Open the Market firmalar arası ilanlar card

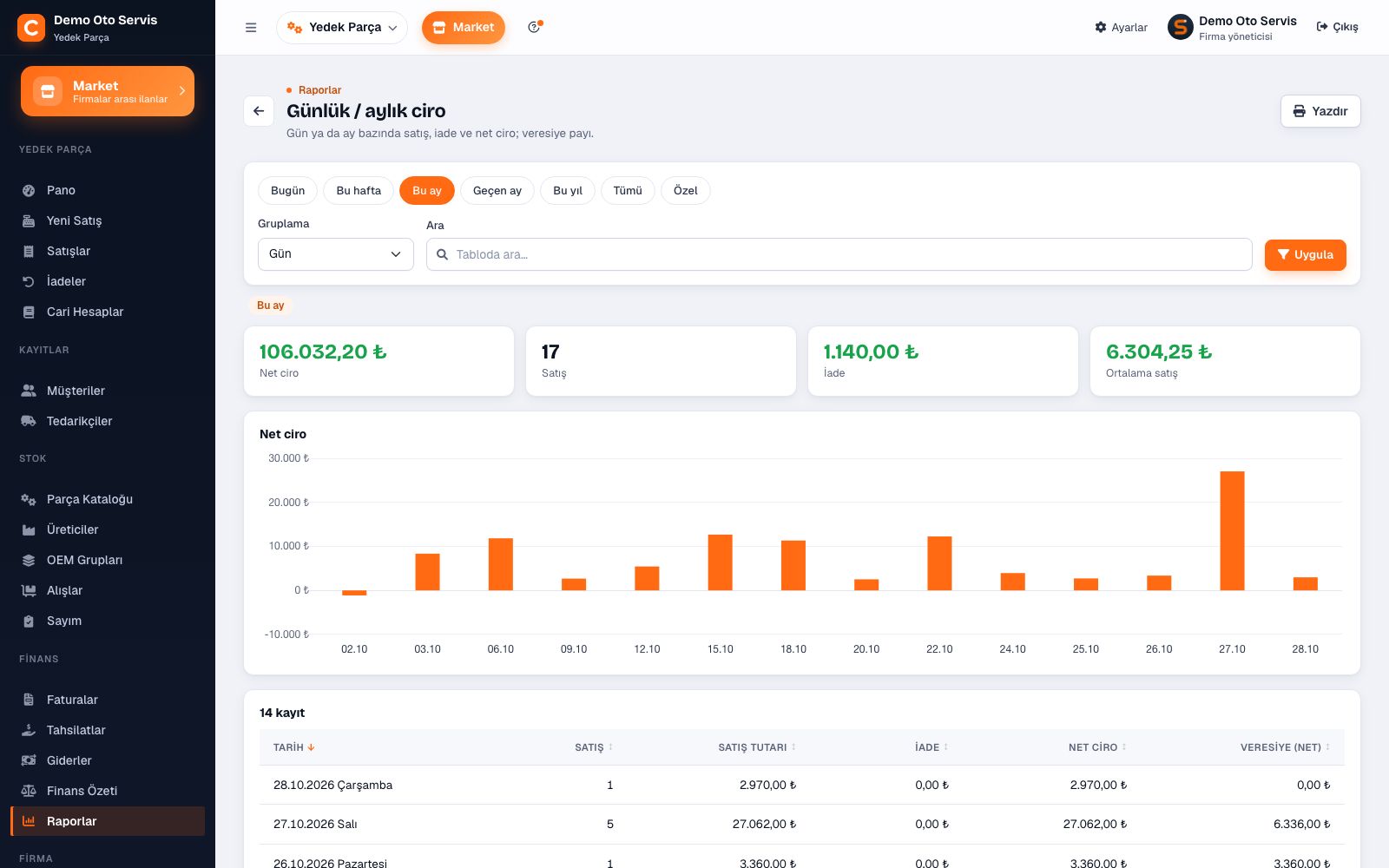108,91
